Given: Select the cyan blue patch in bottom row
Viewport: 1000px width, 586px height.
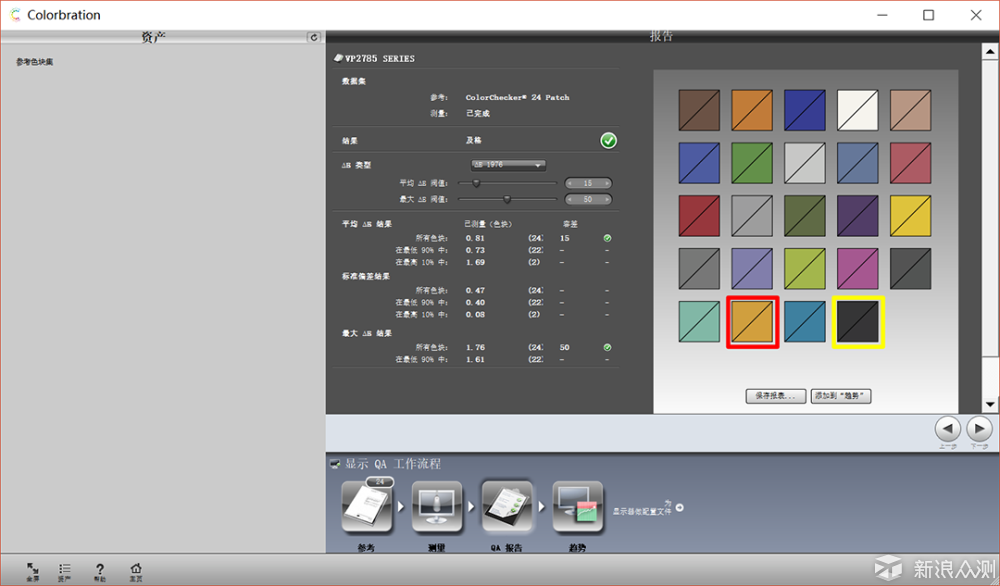Looking at the screenshot, I should point(805,322).
